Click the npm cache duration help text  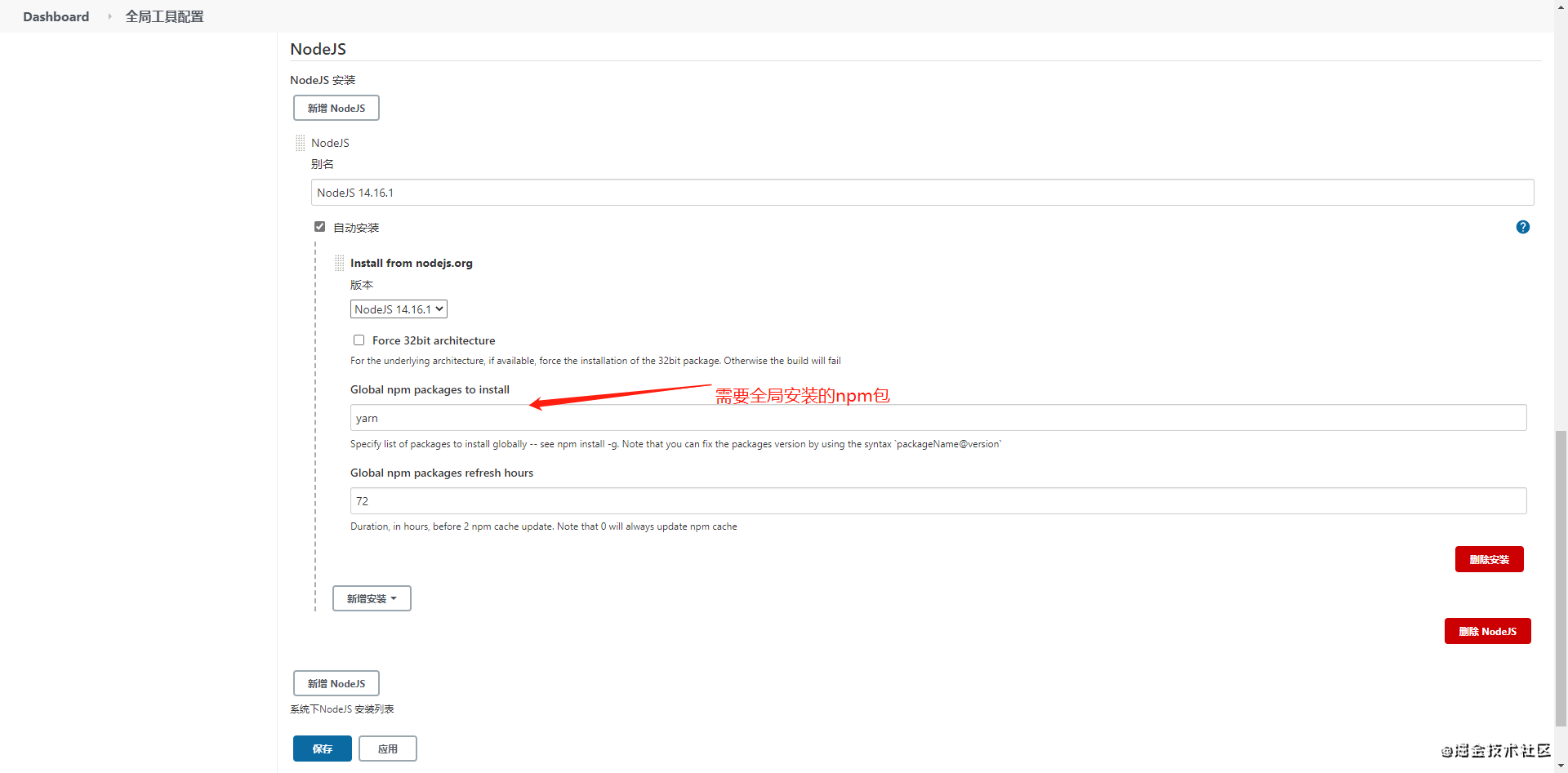pos(544,526)
